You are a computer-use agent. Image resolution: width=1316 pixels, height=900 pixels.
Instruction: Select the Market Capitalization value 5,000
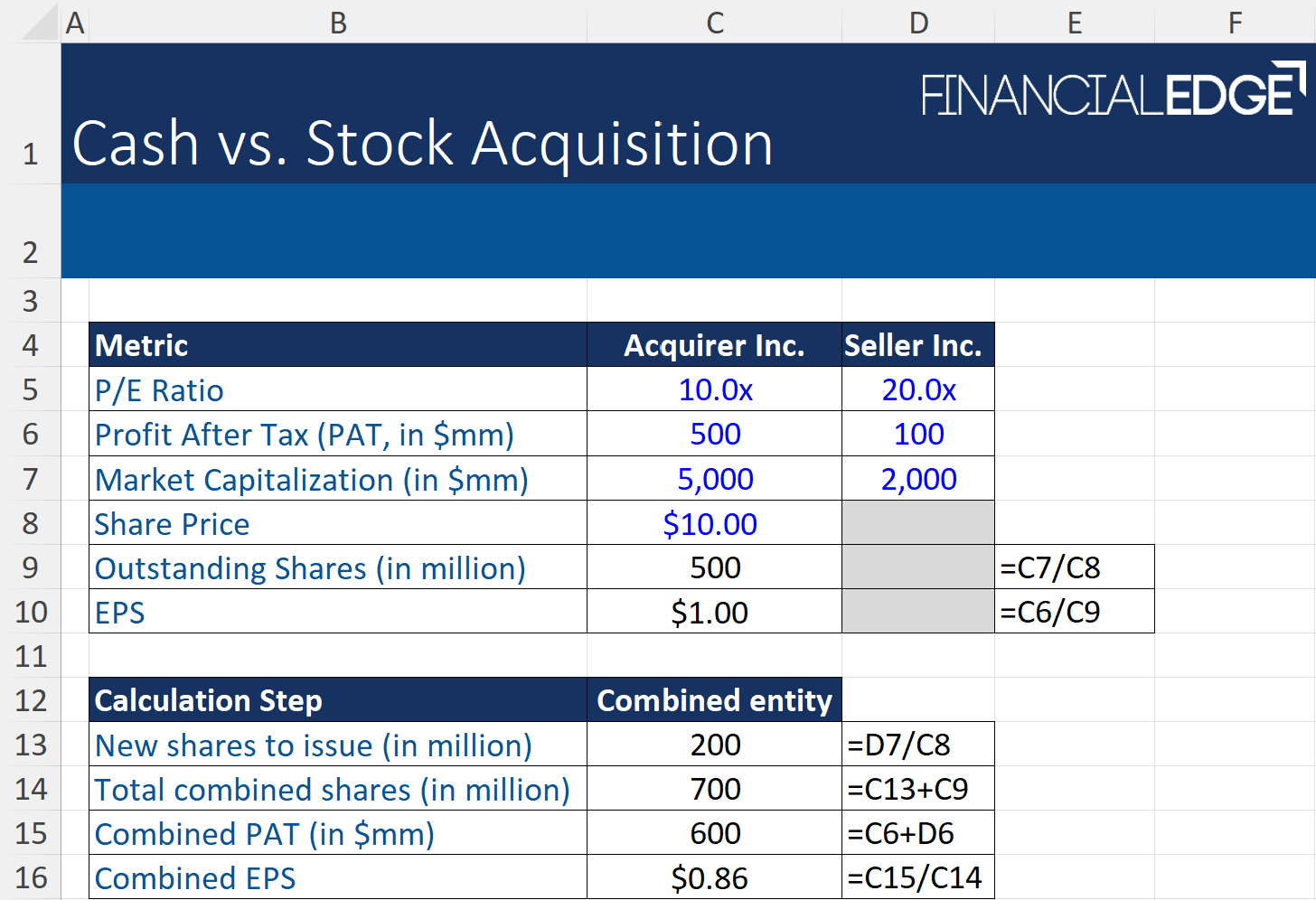pos(714,478)
